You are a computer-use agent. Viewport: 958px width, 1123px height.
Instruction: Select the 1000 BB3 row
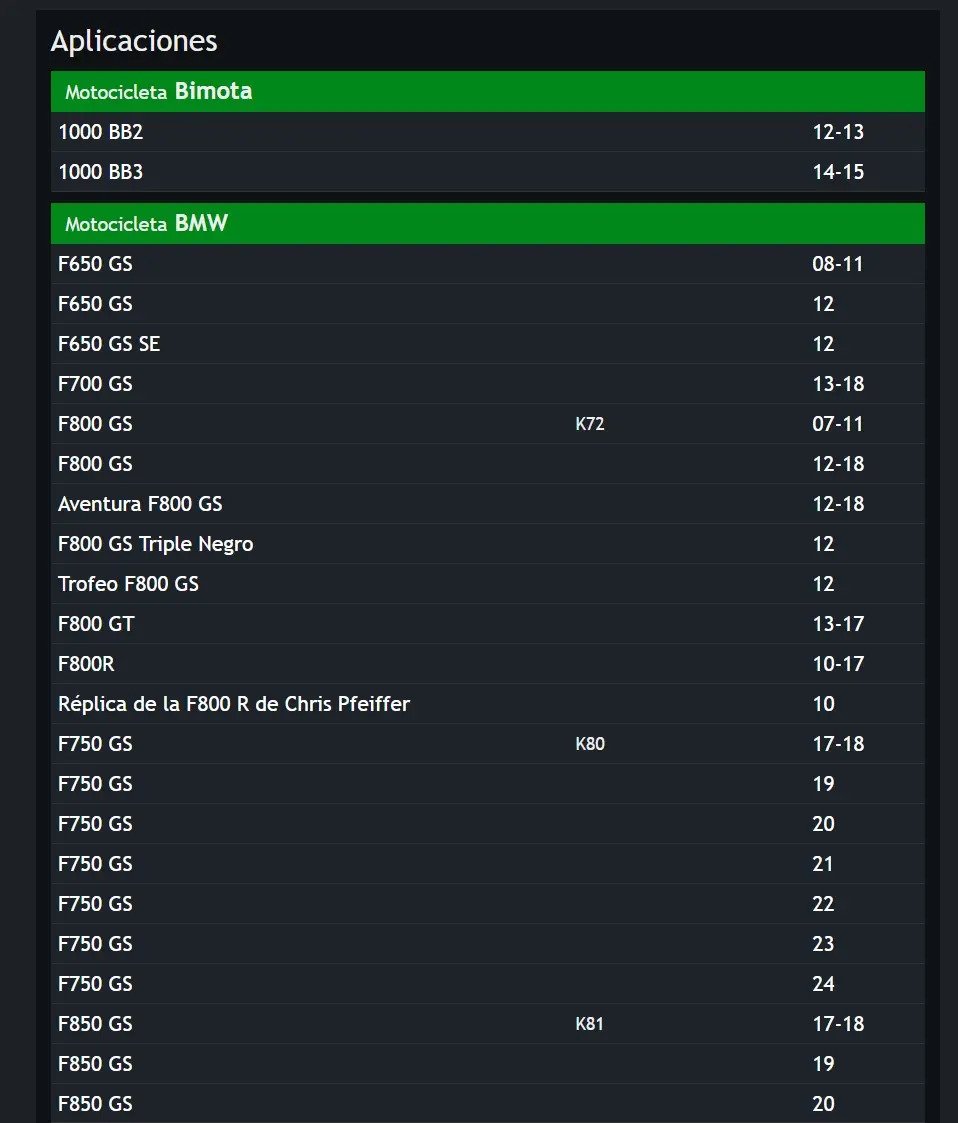pyautogui.click(x=488, y=172)
